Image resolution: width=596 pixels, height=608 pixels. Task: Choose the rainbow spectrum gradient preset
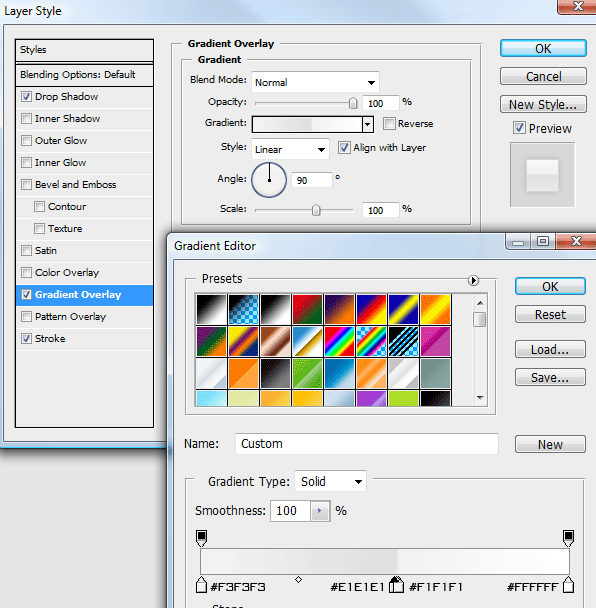(339, 342)
